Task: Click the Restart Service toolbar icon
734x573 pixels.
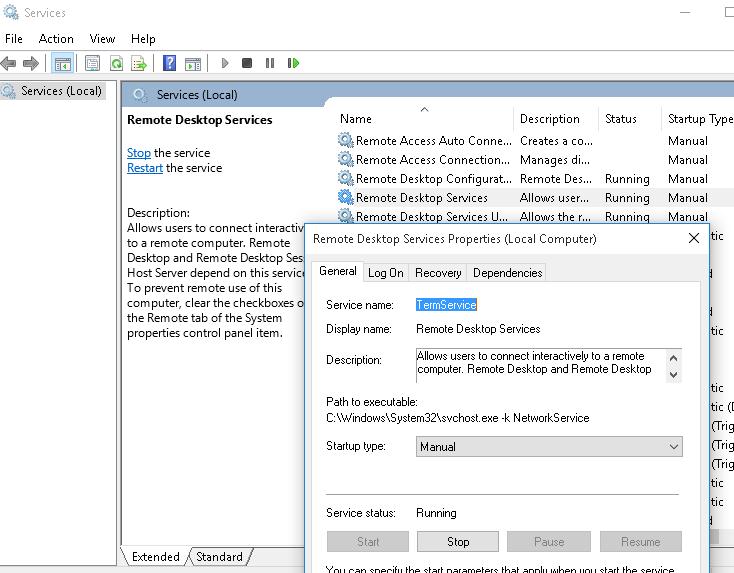Action: (x=293, y=63)
